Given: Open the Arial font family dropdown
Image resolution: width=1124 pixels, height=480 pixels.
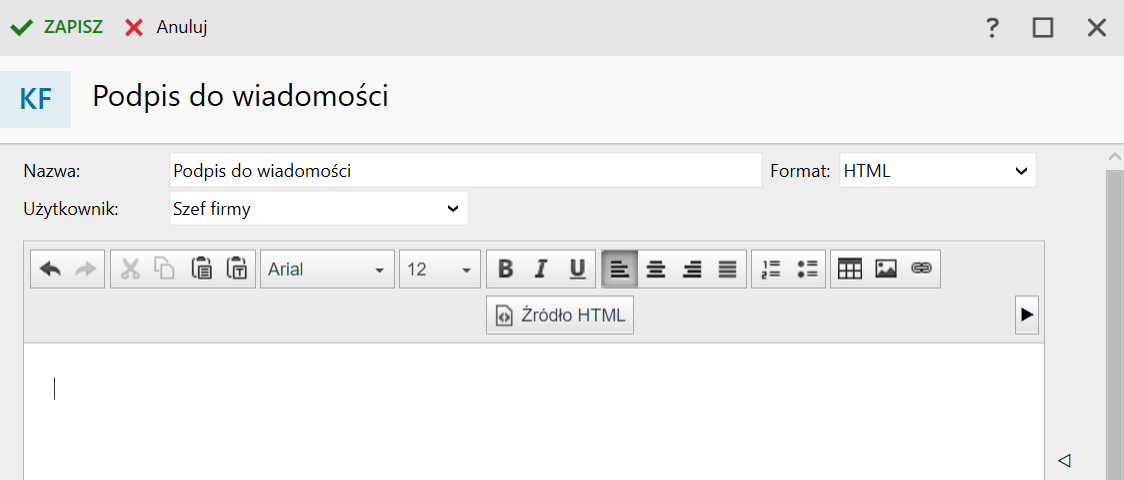Looking at the screenshot, I should 327,269.
